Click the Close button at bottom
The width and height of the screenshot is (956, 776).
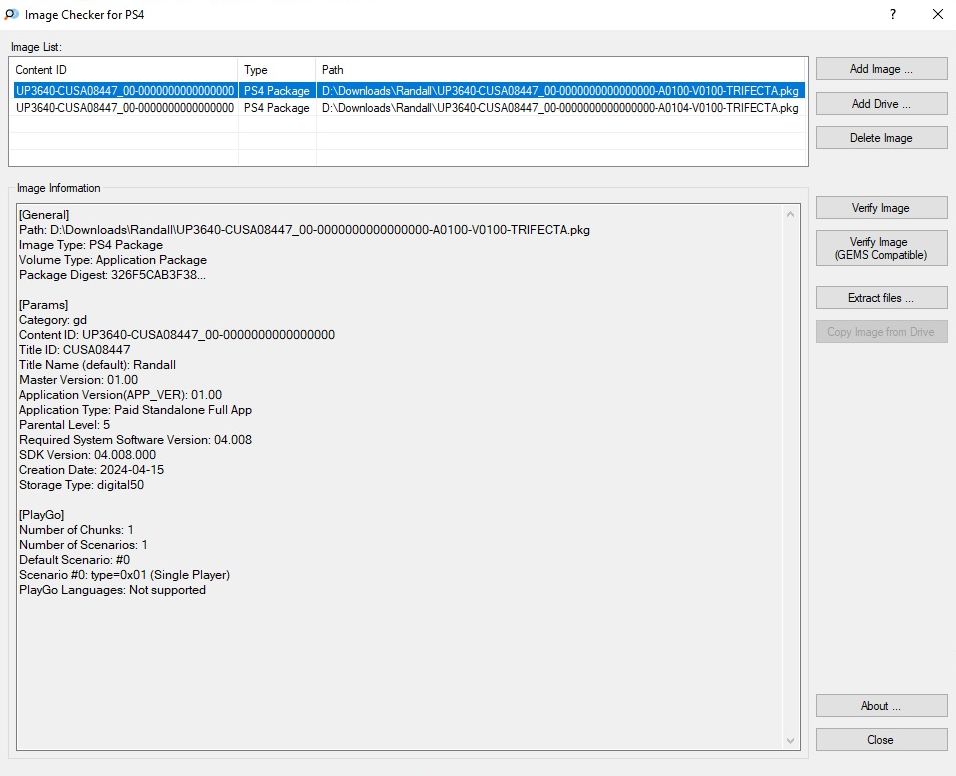click(x=881, y=739)
